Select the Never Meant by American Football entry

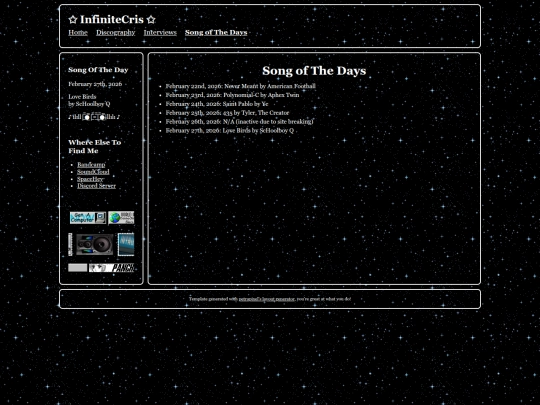240,86
